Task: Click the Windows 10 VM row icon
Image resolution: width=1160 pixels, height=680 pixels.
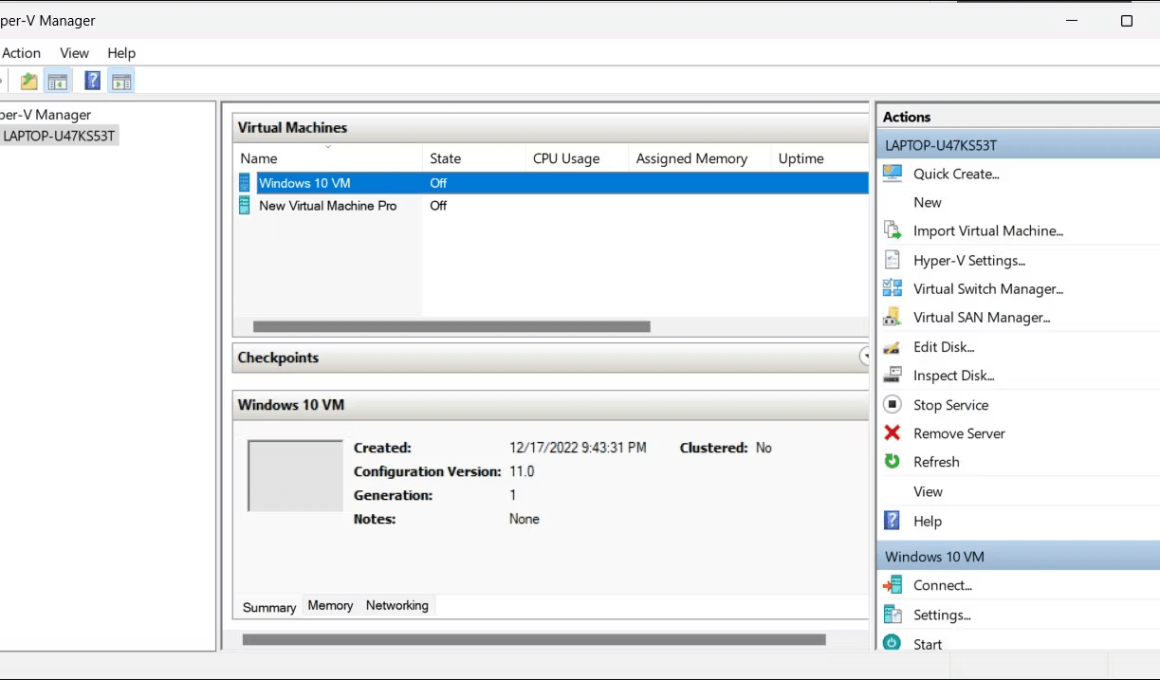Action: pyautogui.click(x=244, y=183)
